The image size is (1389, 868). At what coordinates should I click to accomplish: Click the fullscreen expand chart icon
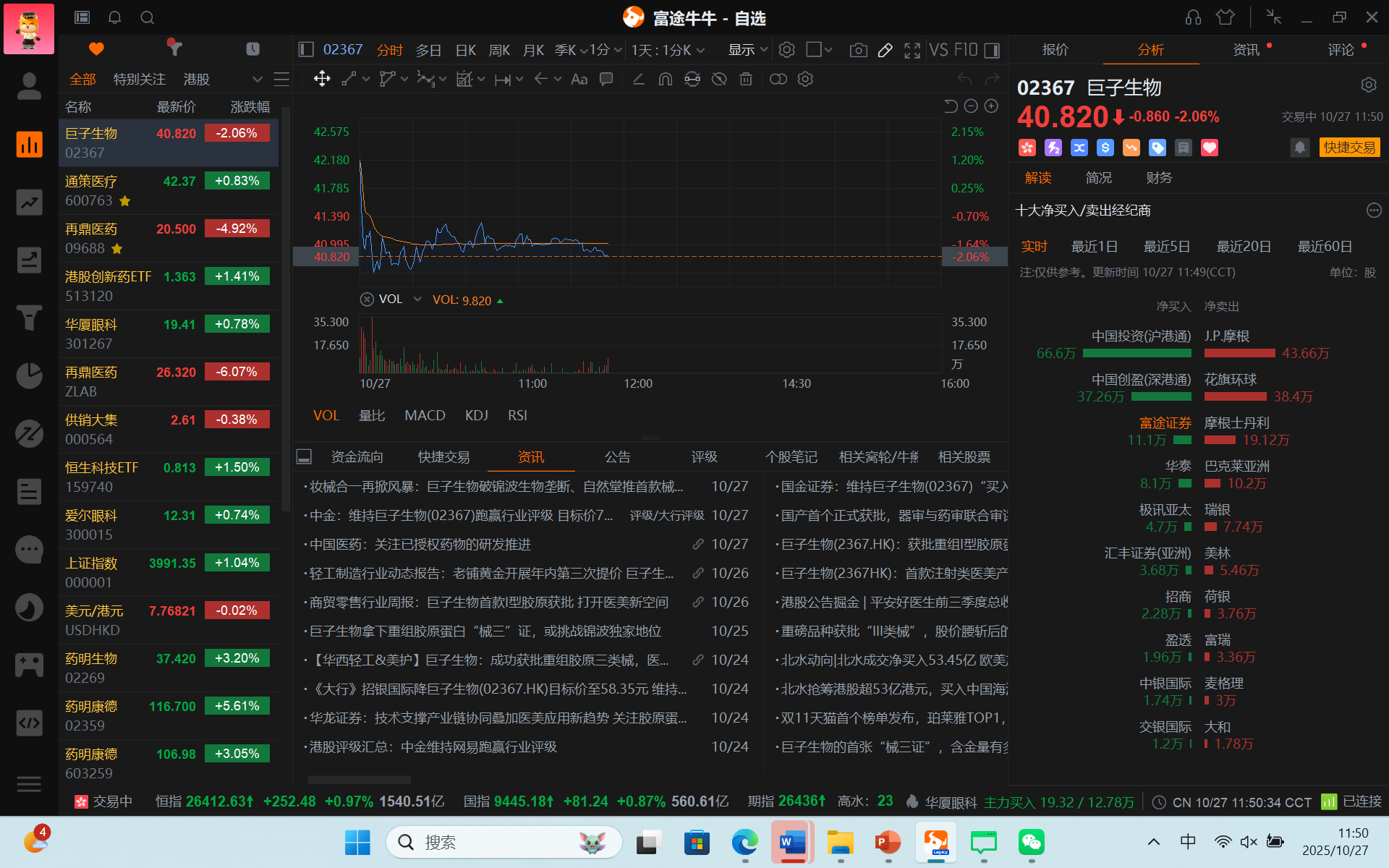click(x=912, y=50)
